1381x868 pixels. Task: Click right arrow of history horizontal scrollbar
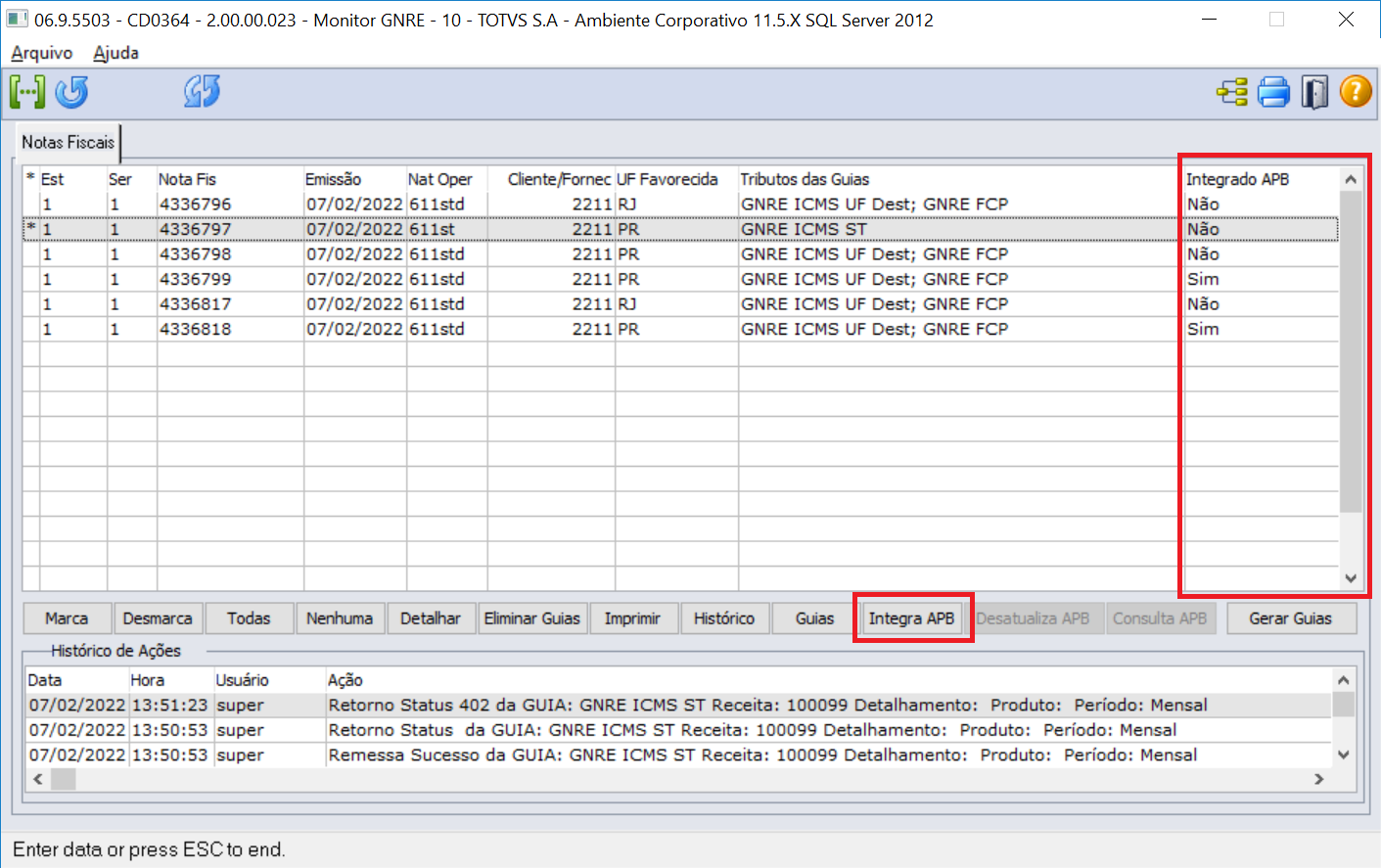click(1318, 779)
